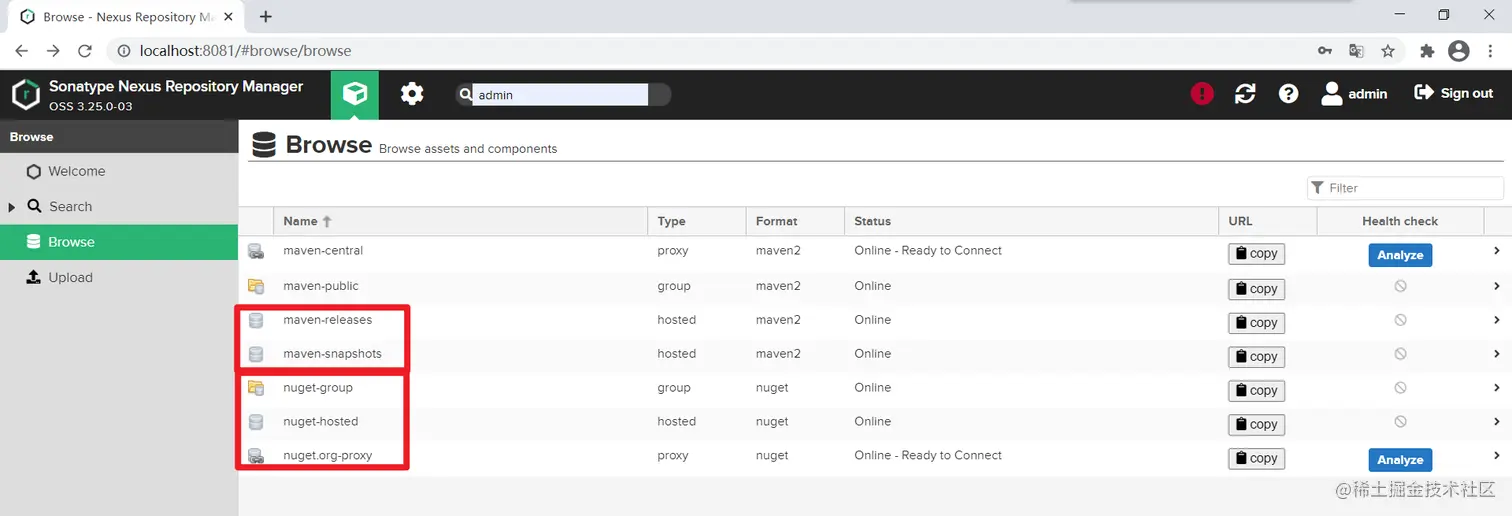
Task: Click the maven-releases hosted database icon
Action: pyautogui.click(x=256, y=320)
